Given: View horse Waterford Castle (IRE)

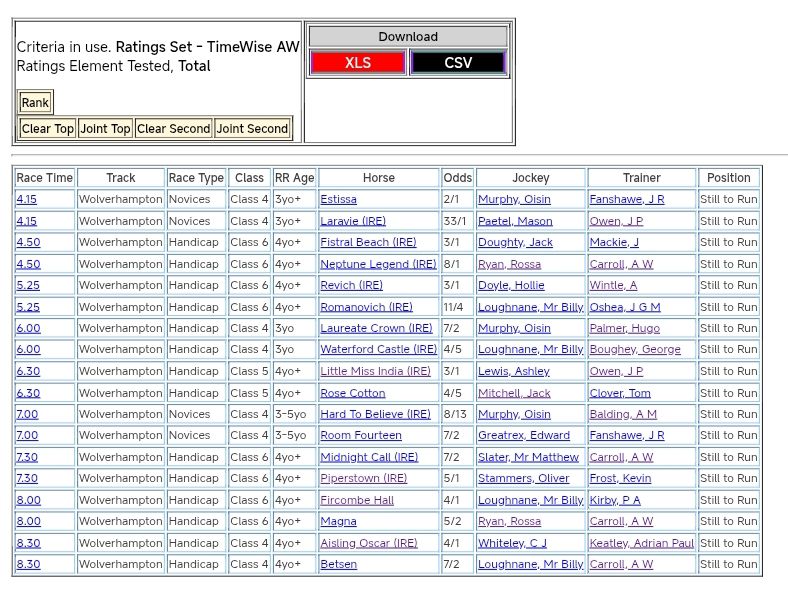Looking at the screenshot, I should (378, 350).
